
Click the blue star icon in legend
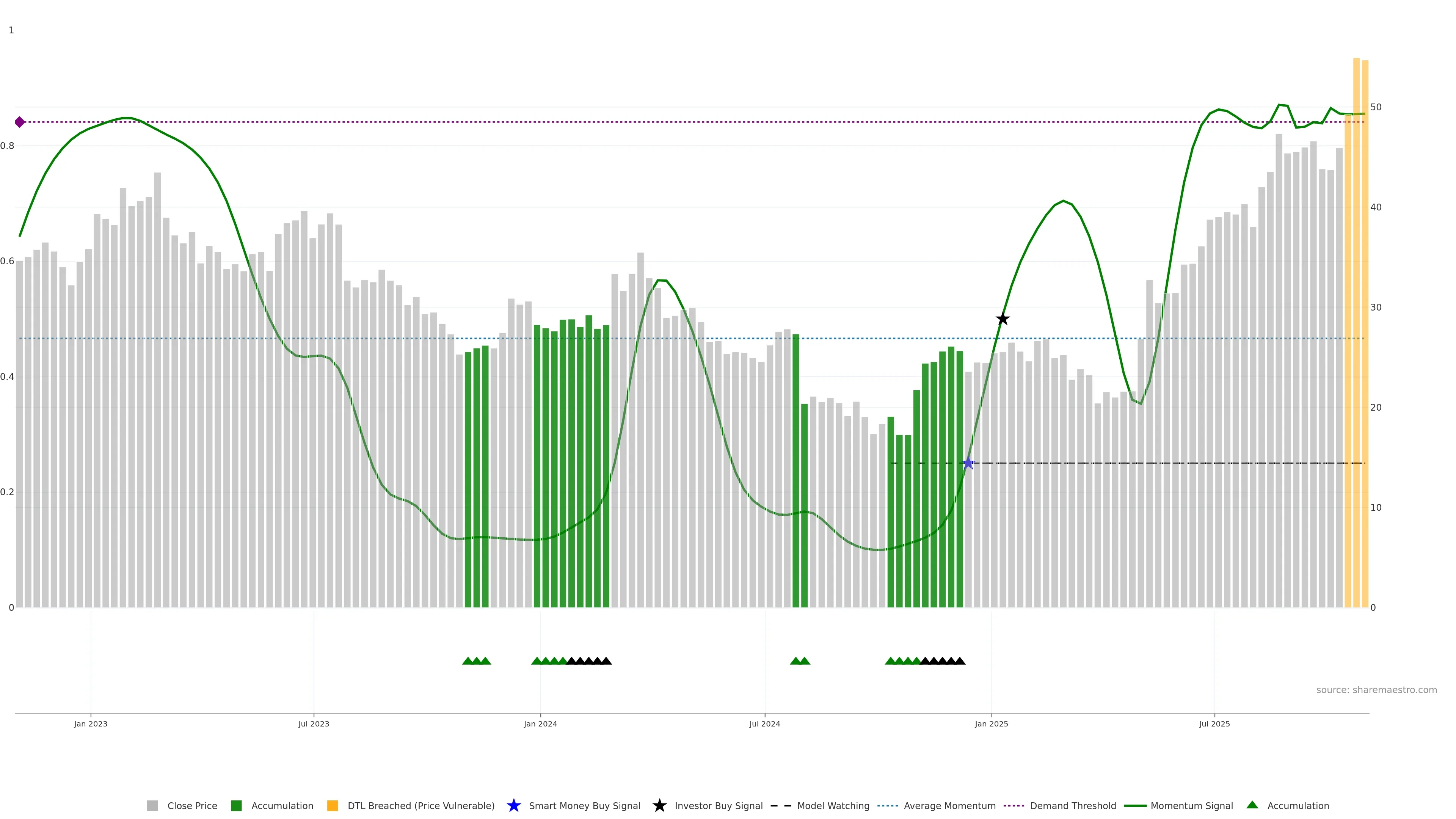[x=513, y=806]
